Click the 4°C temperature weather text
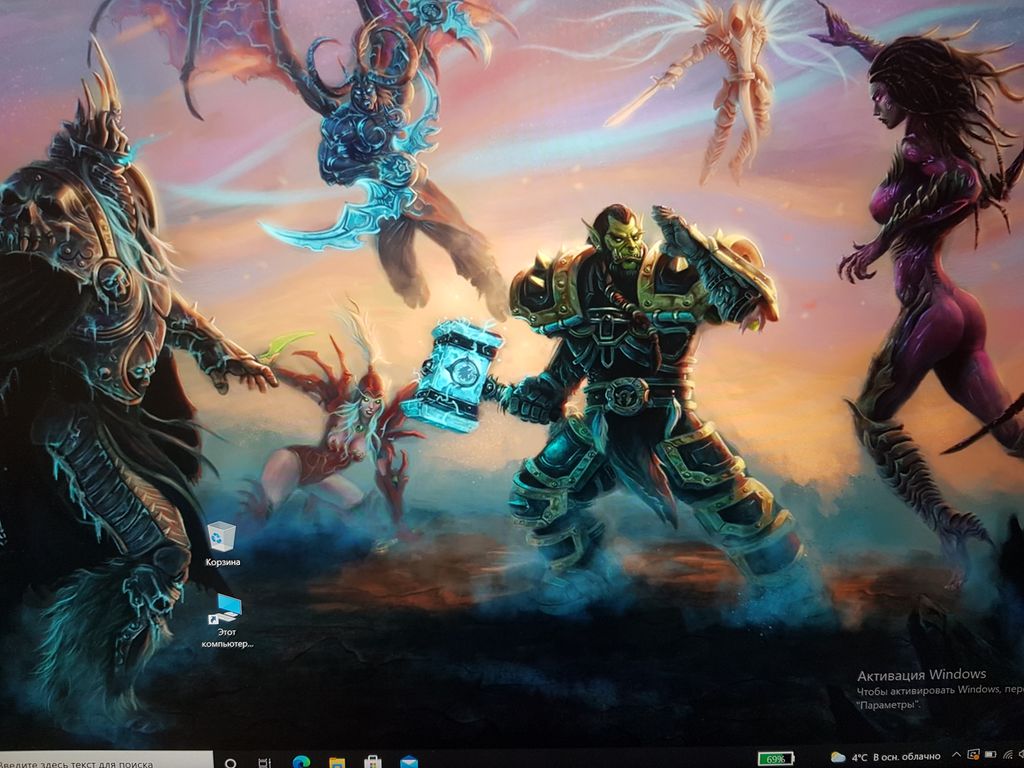 [860, 757]
